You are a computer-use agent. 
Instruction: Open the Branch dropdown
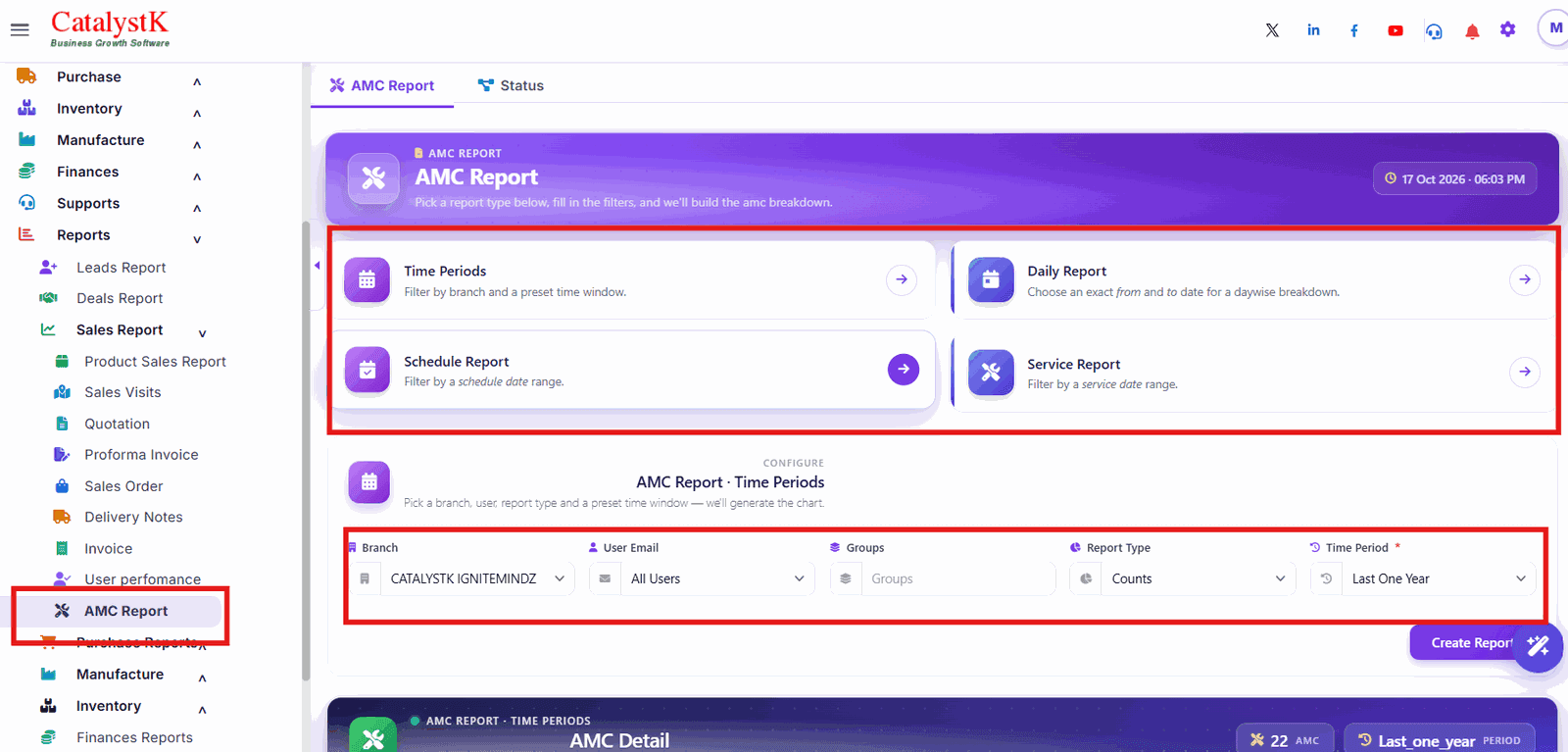463,578
